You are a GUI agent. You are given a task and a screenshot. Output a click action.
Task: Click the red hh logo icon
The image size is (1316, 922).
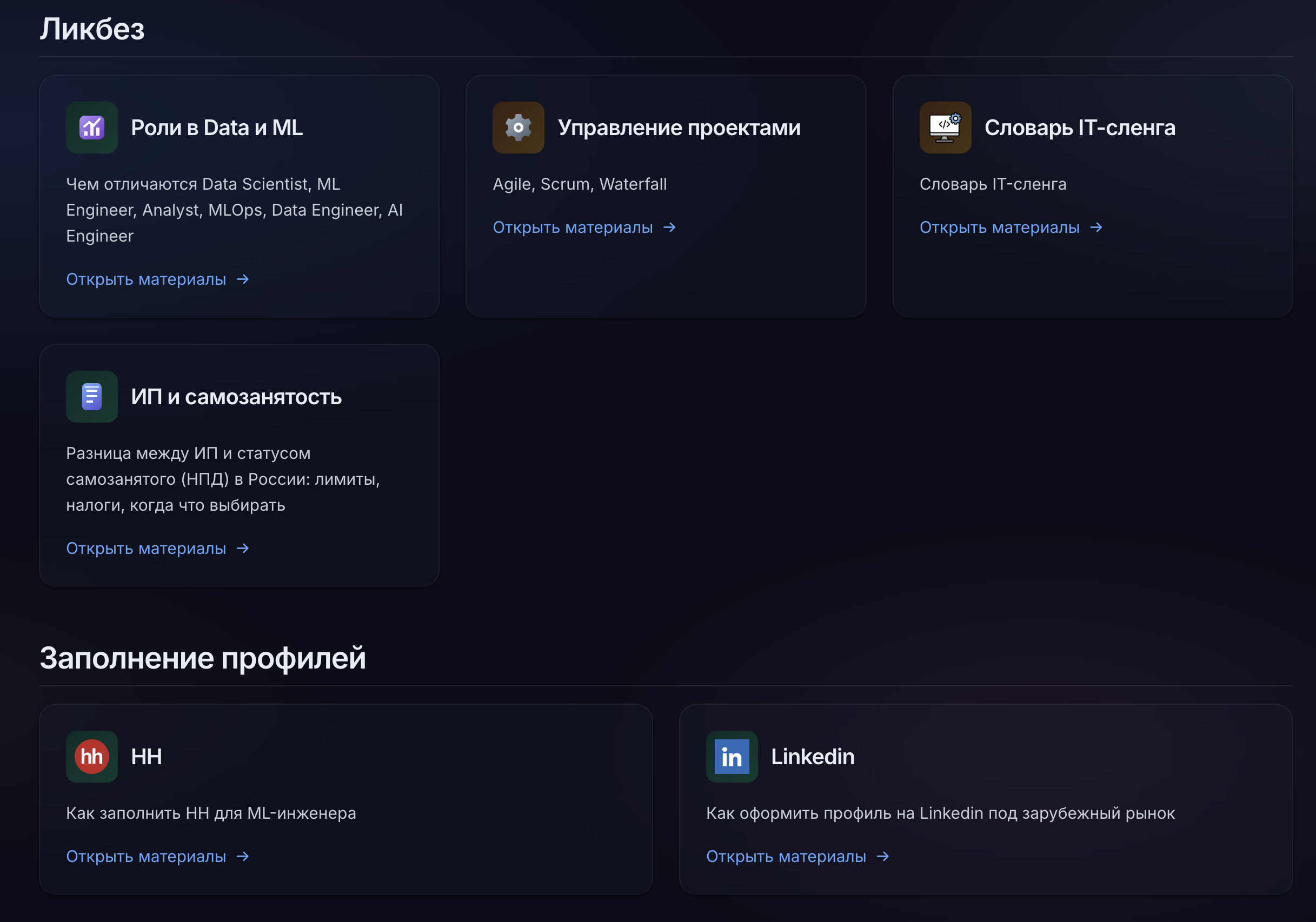pos(92,757)
